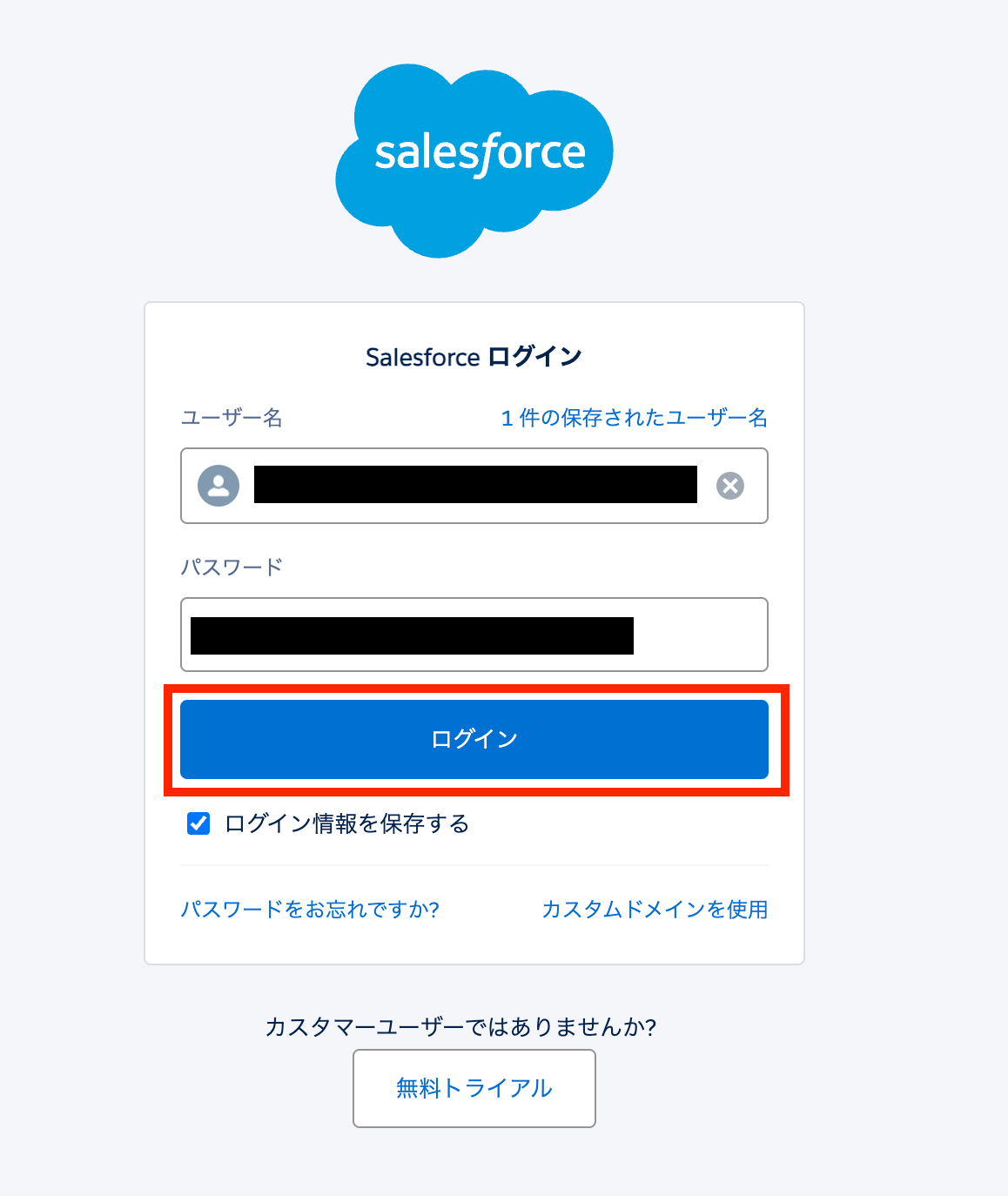Click the divider line below the checkbox

pyautogui.click(x=474, y=865)
